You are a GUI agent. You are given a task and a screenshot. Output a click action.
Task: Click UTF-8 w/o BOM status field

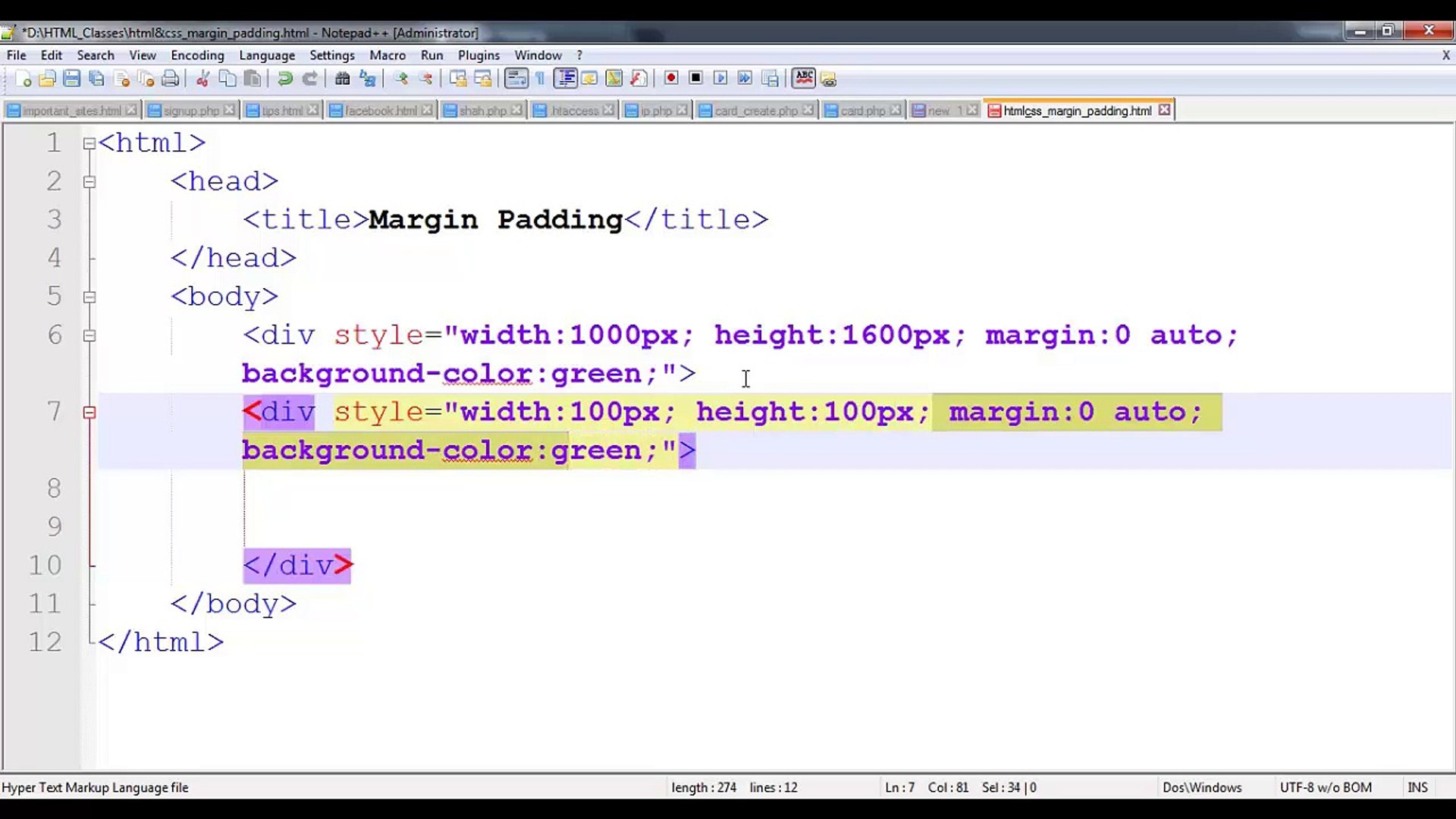point(1325,787)
